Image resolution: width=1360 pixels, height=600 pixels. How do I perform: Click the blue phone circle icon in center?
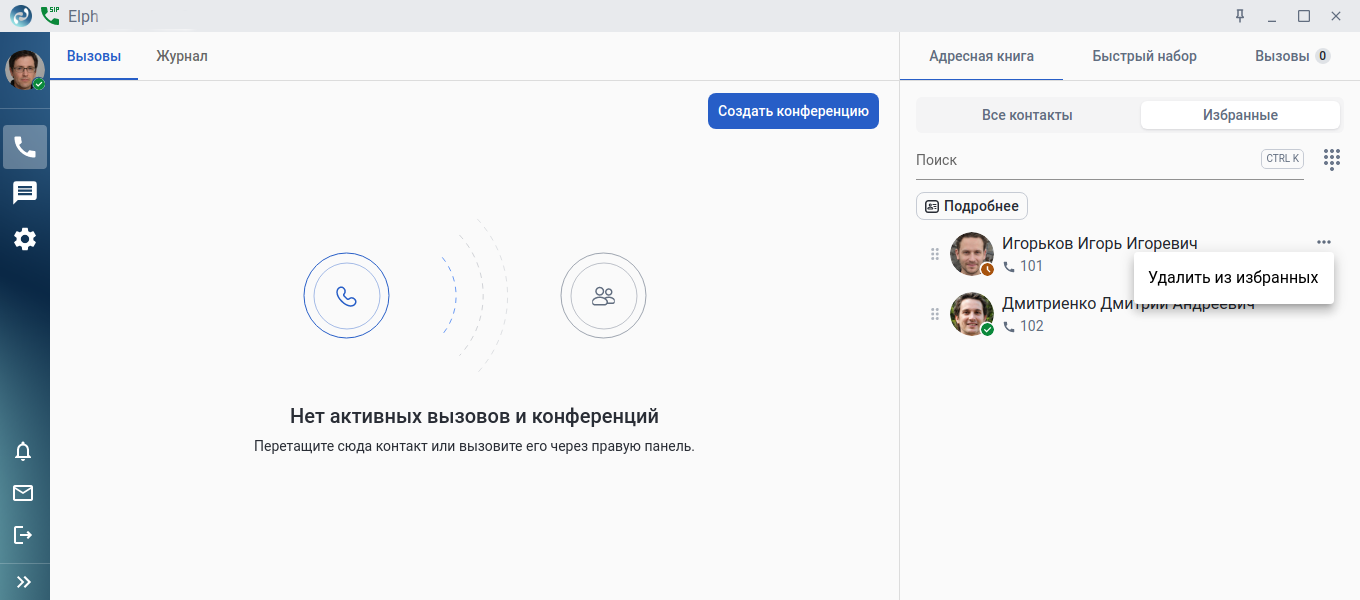click(x=346, y=296)
